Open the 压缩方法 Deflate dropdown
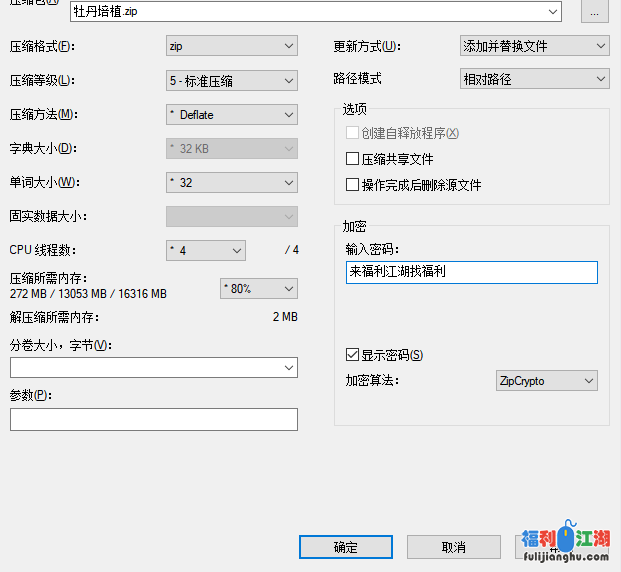The width and height of the screenshot is (621, 572). pyautogui.click(x=231, y=115)
